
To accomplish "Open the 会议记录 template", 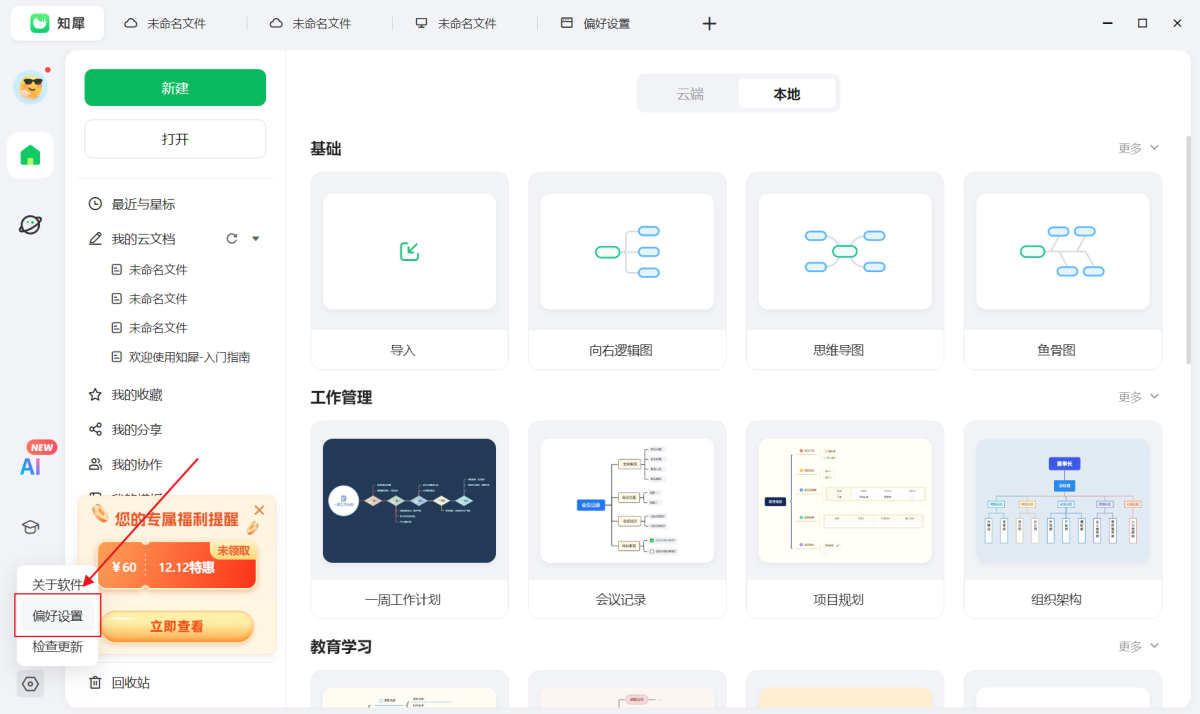I will 627,520.
